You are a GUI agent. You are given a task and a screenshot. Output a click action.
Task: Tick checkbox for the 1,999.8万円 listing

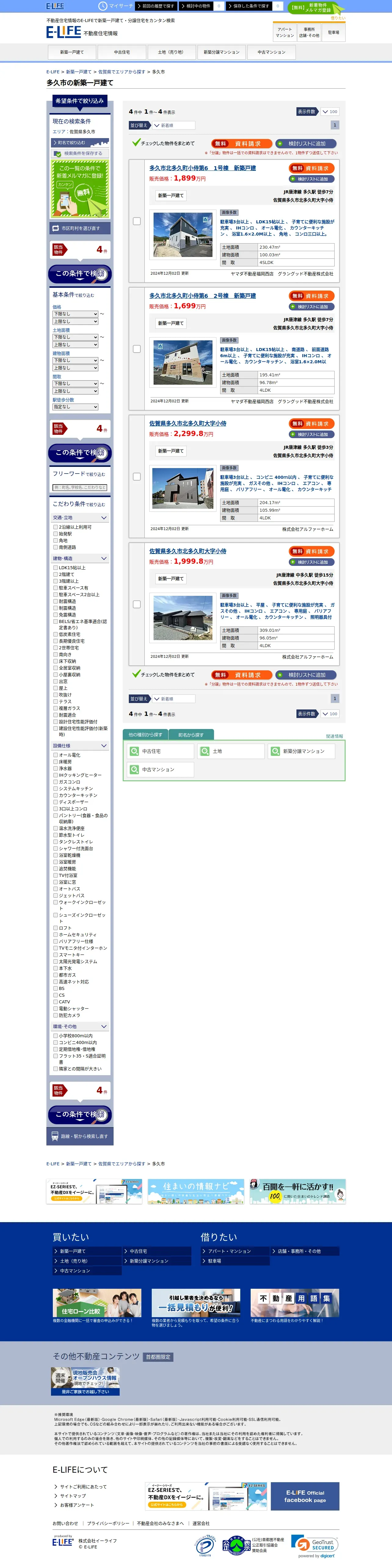coord(137,604)
